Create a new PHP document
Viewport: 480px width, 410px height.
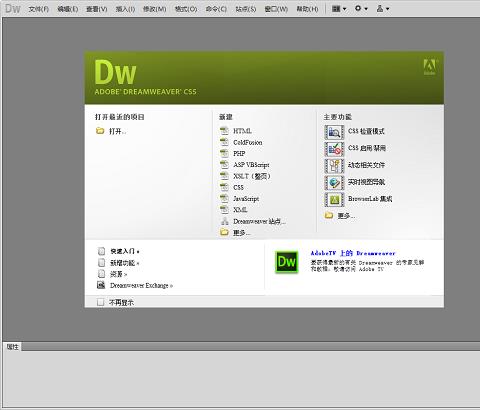tap(239, 154)
